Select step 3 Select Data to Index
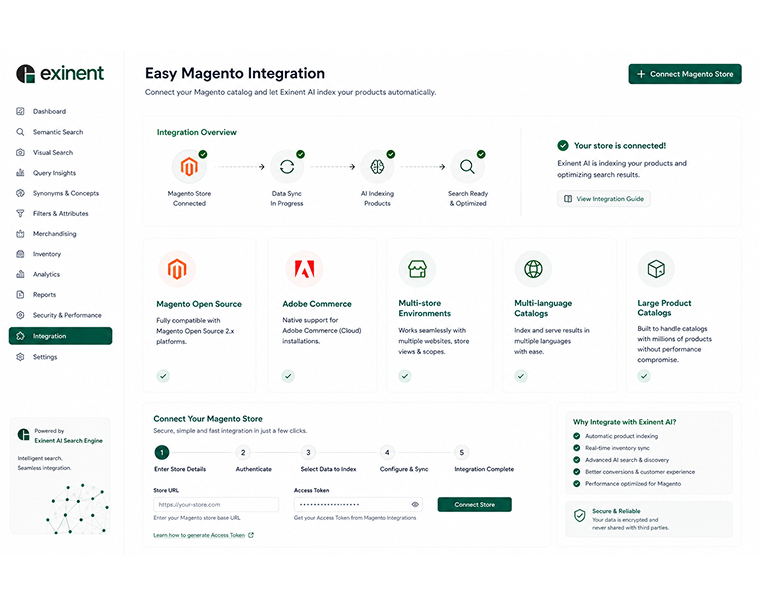 coord(308,453)
